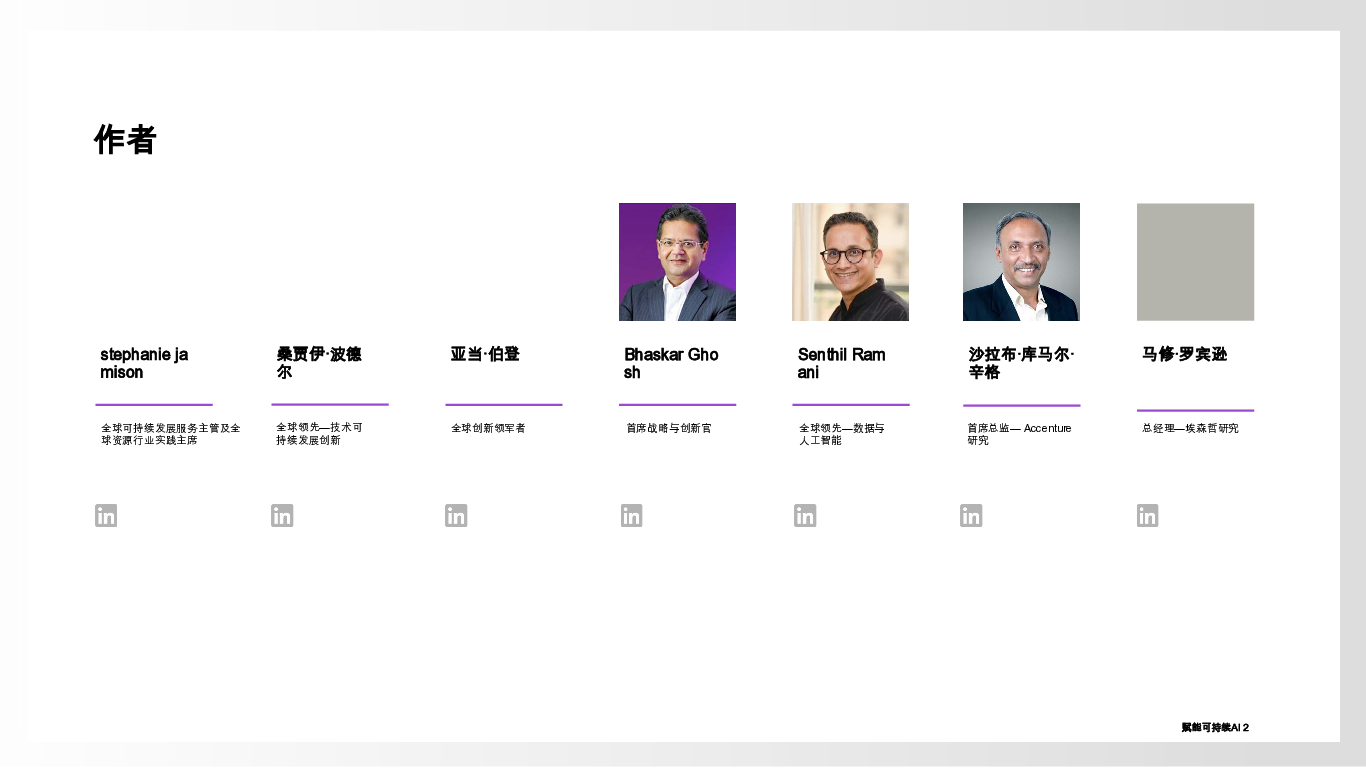Click 沙拉布·库马尔·辛格's portrait photo
This screenshot has width=1366, height=768.
[1021, 262]
